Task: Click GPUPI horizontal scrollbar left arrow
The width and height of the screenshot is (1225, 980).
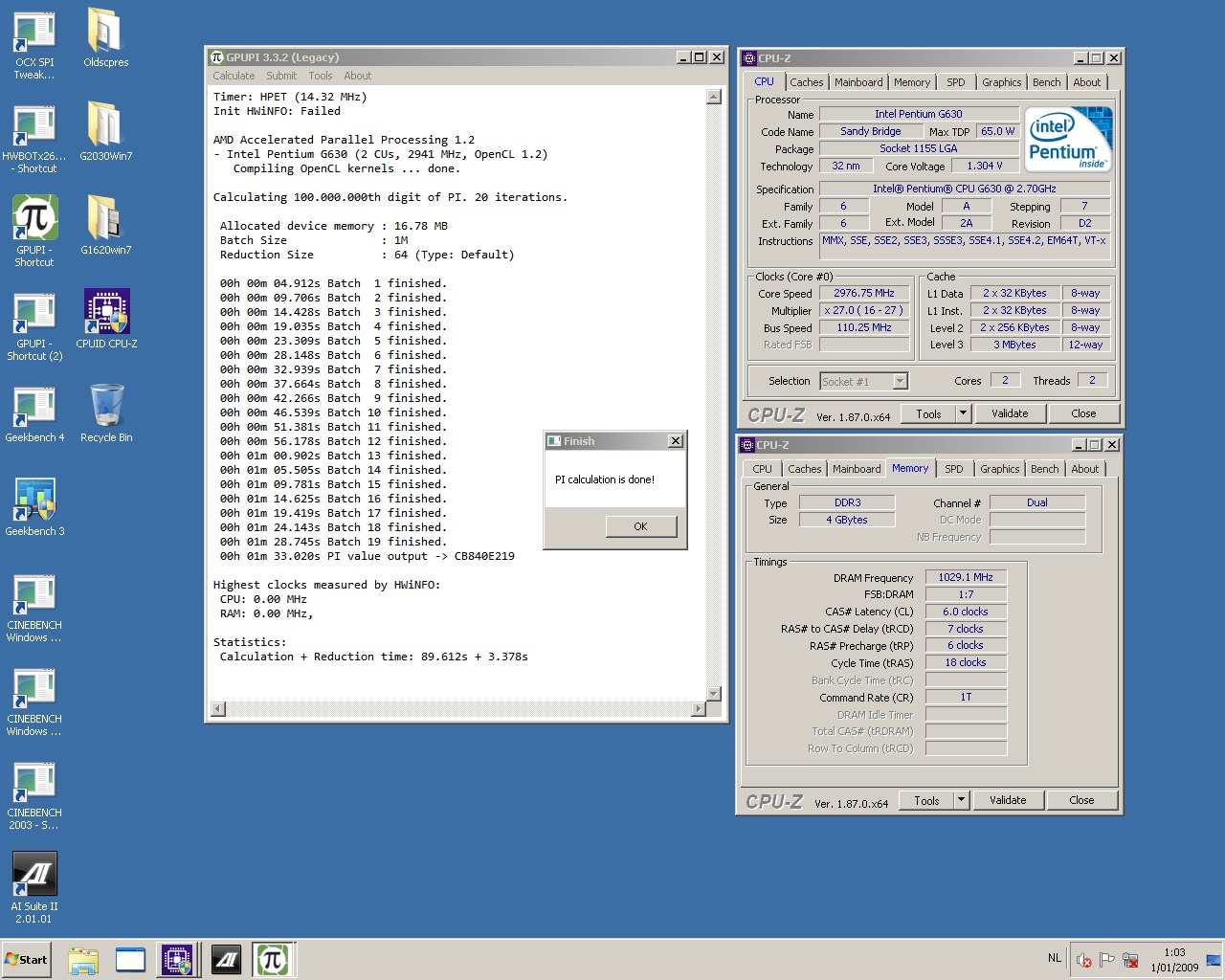Action: (x=218, y=709)
